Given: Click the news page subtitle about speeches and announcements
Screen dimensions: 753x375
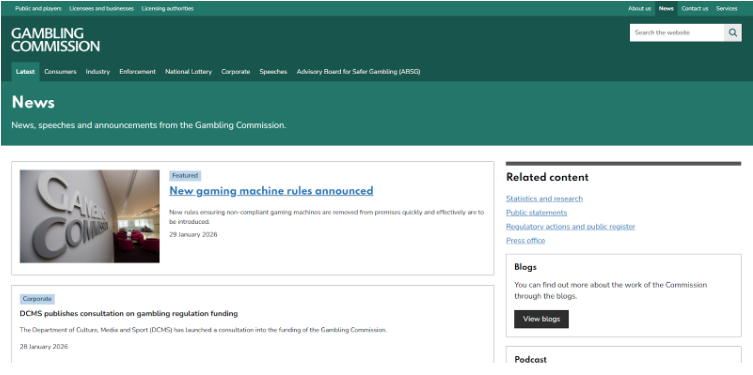Looking at the screenshot, I should (149, 125).
